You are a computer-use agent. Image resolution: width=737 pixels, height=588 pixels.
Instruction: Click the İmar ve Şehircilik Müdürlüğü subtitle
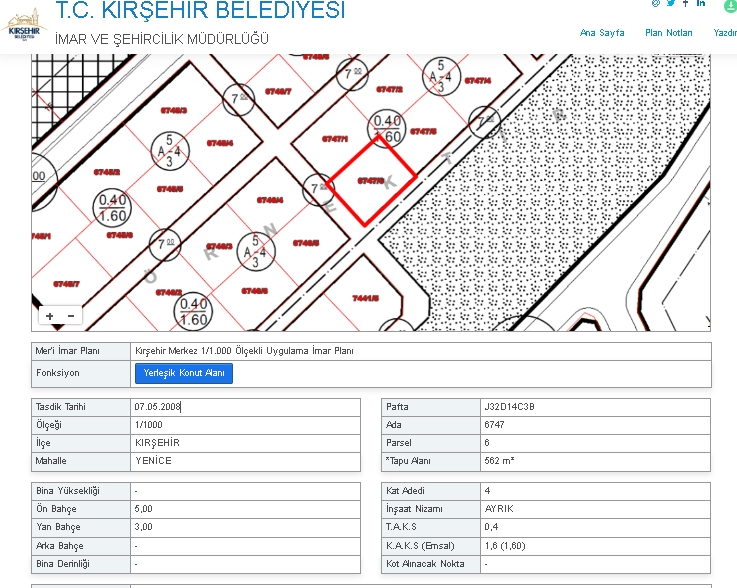pos(162,39)
